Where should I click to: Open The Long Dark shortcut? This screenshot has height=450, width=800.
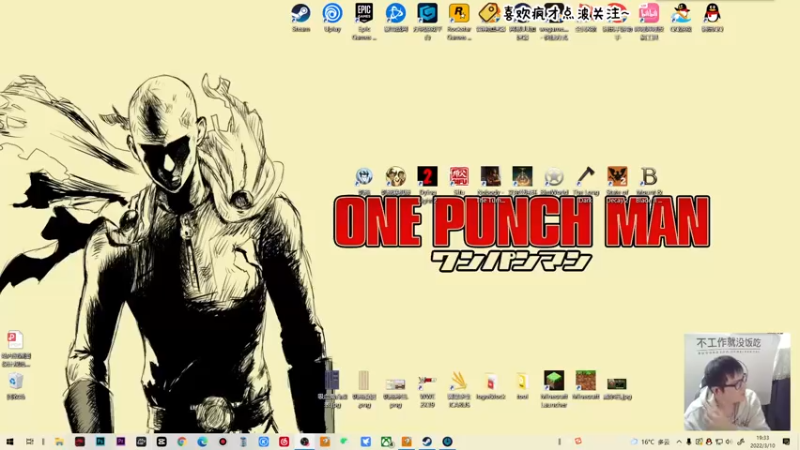(x=586, y=183)
